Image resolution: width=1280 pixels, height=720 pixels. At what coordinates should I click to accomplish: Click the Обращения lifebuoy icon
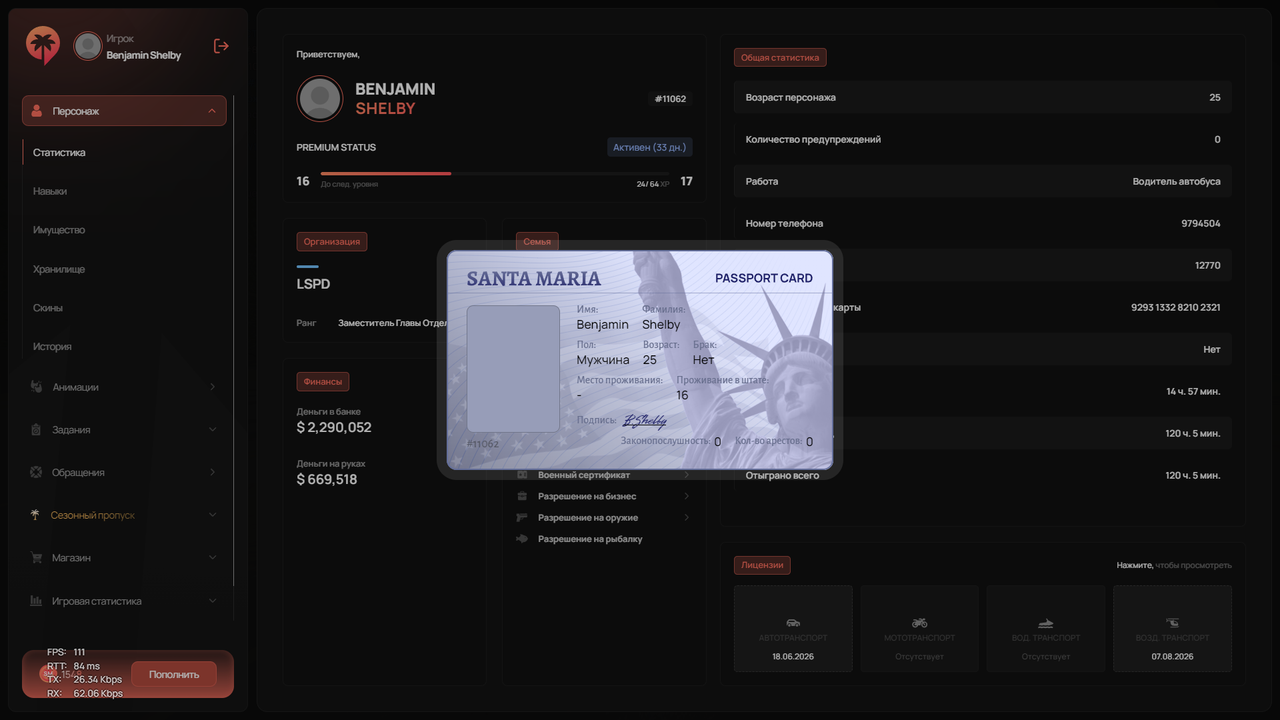pyautogui.click(x=36, y=472)
